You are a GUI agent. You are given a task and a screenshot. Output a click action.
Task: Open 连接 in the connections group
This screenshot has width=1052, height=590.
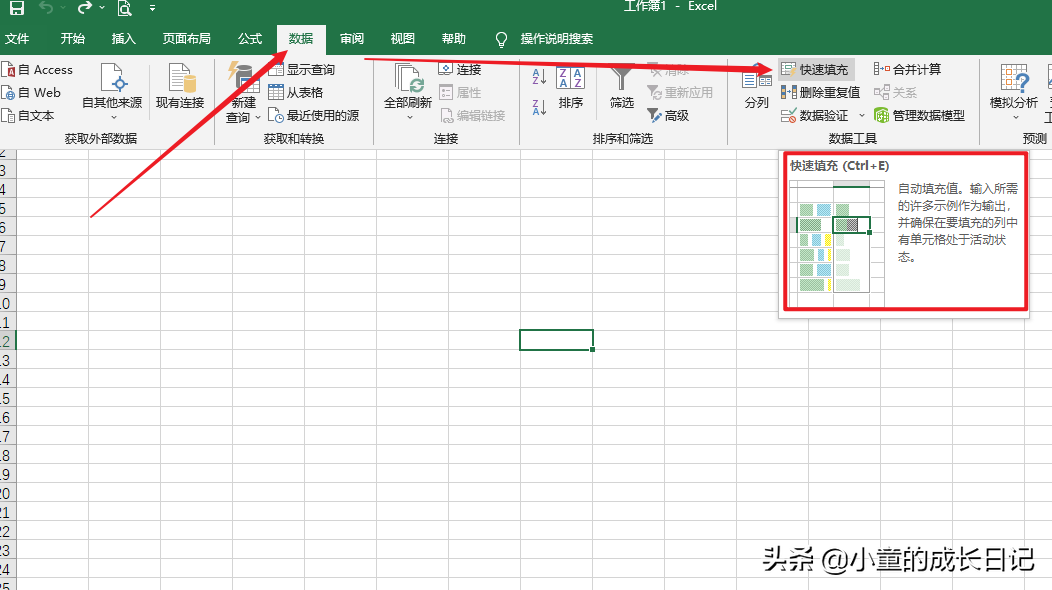pos(460,70)
